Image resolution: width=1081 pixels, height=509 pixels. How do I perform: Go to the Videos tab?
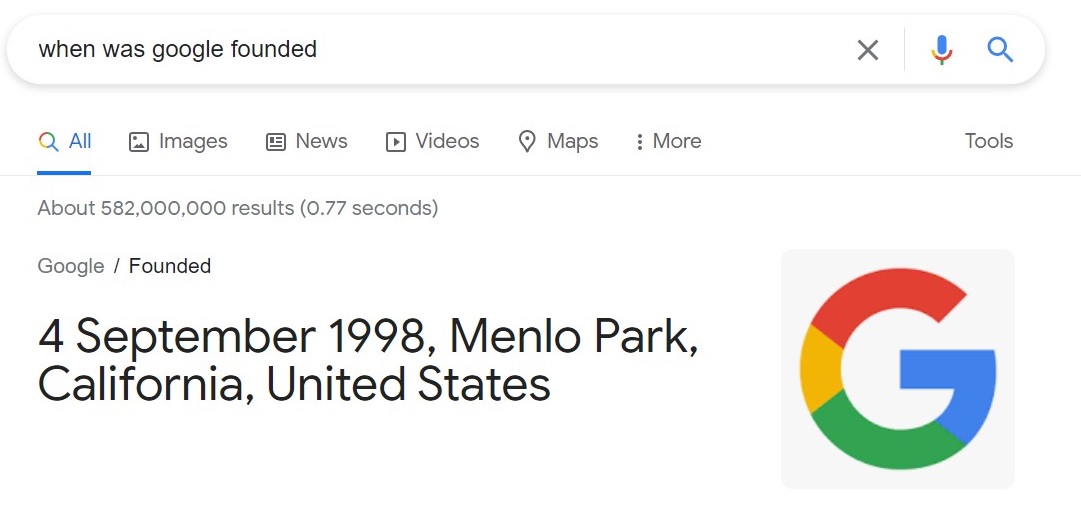tap(432, 141)
